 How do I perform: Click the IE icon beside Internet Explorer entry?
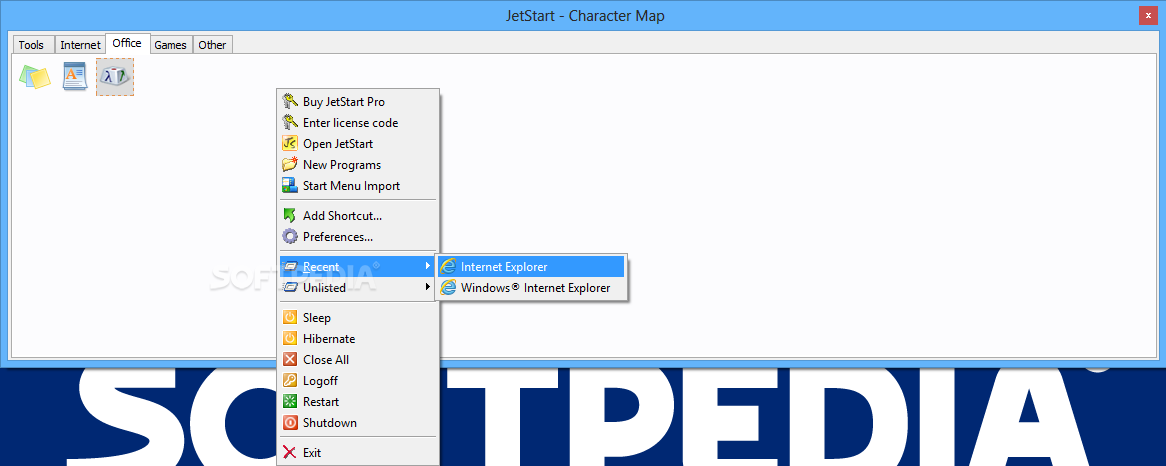[448, 266]
